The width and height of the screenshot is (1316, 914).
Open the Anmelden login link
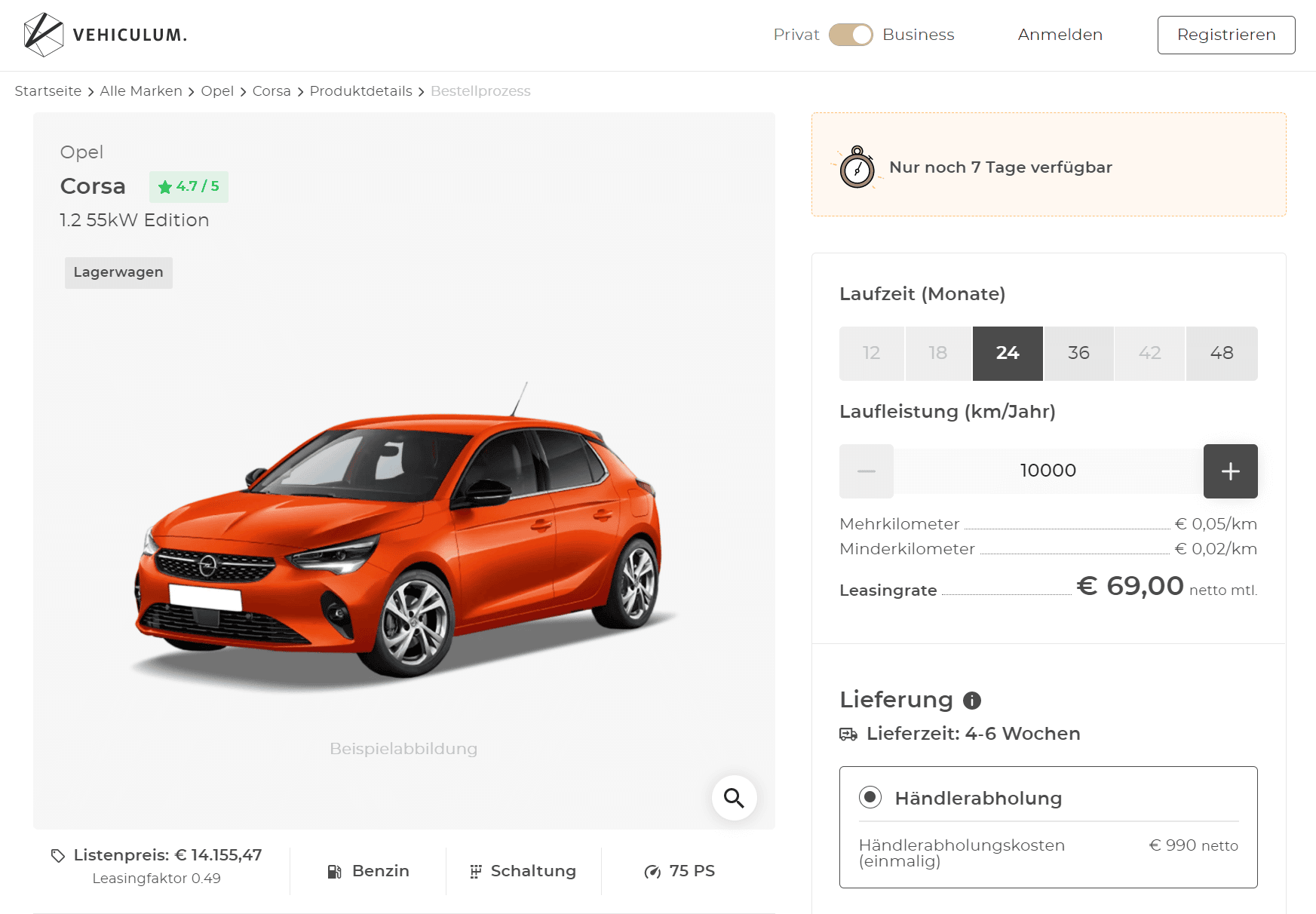(1060, 35)
